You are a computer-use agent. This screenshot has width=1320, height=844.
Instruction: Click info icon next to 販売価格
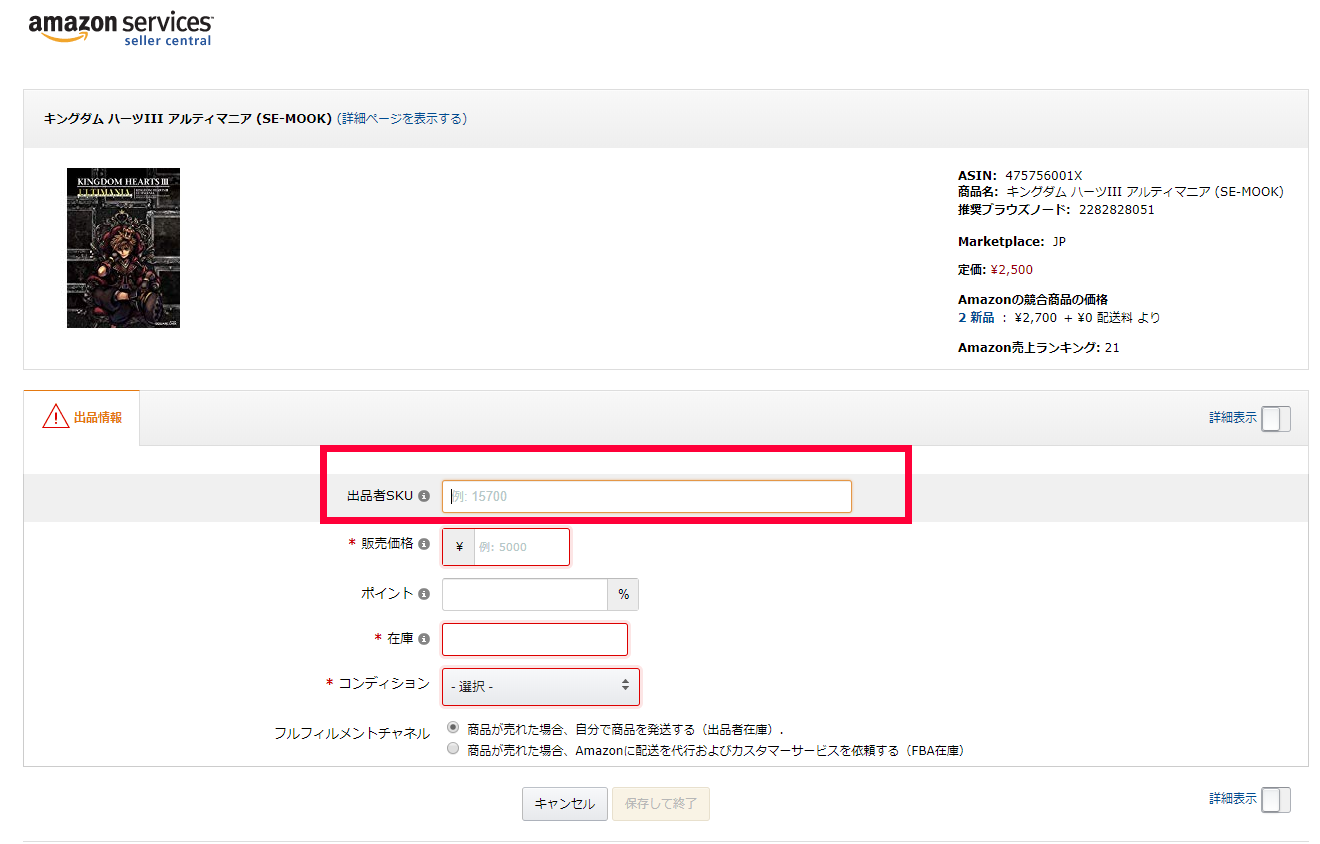pyautogui.click(x=424, y=545)
